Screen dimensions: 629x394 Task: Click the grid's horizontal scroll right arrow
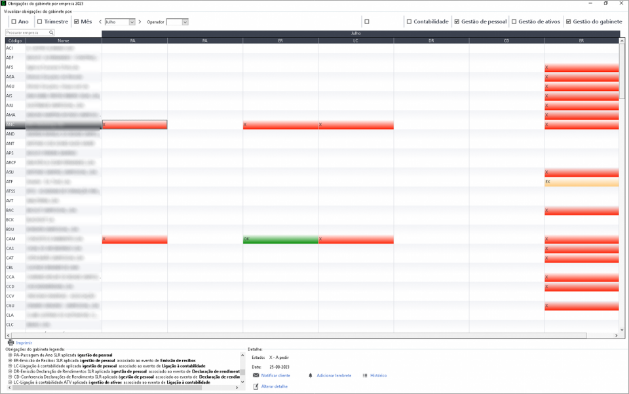[x=617, y=335]
